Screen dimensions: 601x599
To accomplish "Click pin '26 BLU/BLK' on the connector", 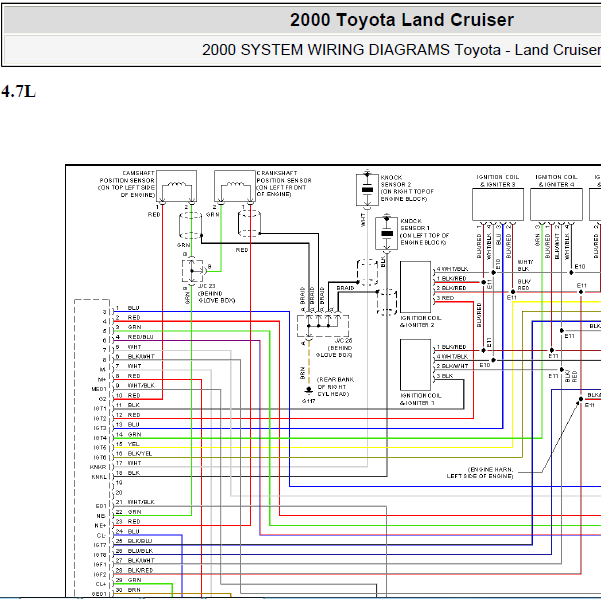I will click(134, 551).
